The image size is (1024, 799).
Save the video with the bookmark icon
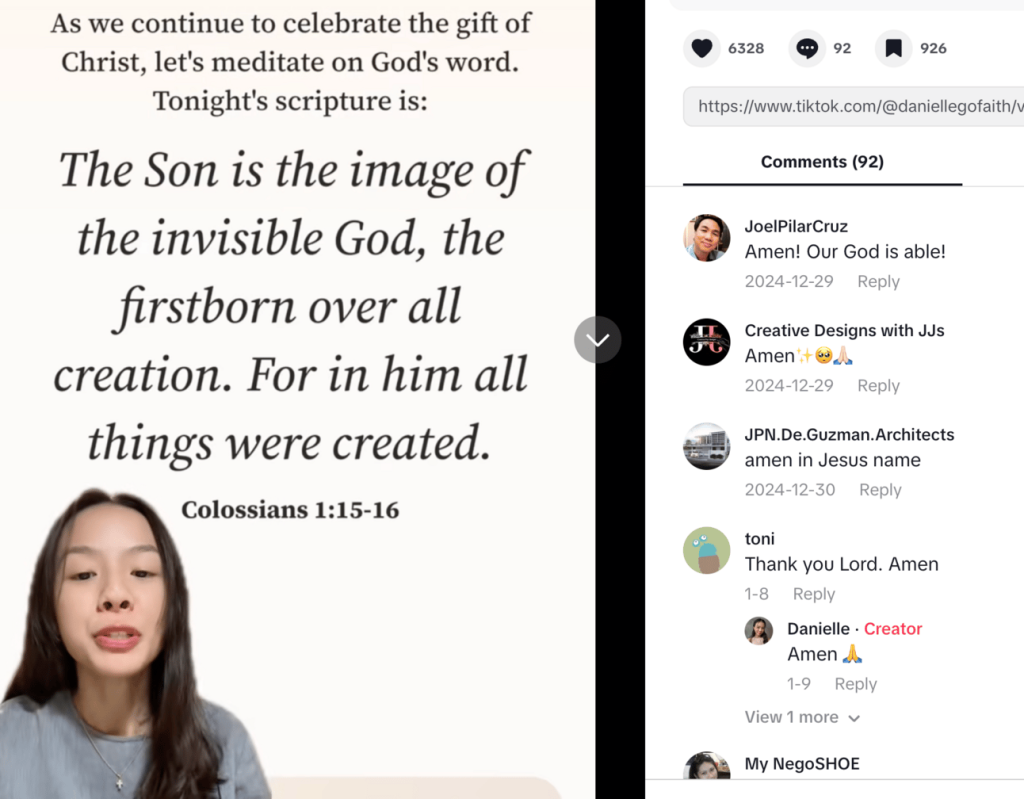coord(893,48)
